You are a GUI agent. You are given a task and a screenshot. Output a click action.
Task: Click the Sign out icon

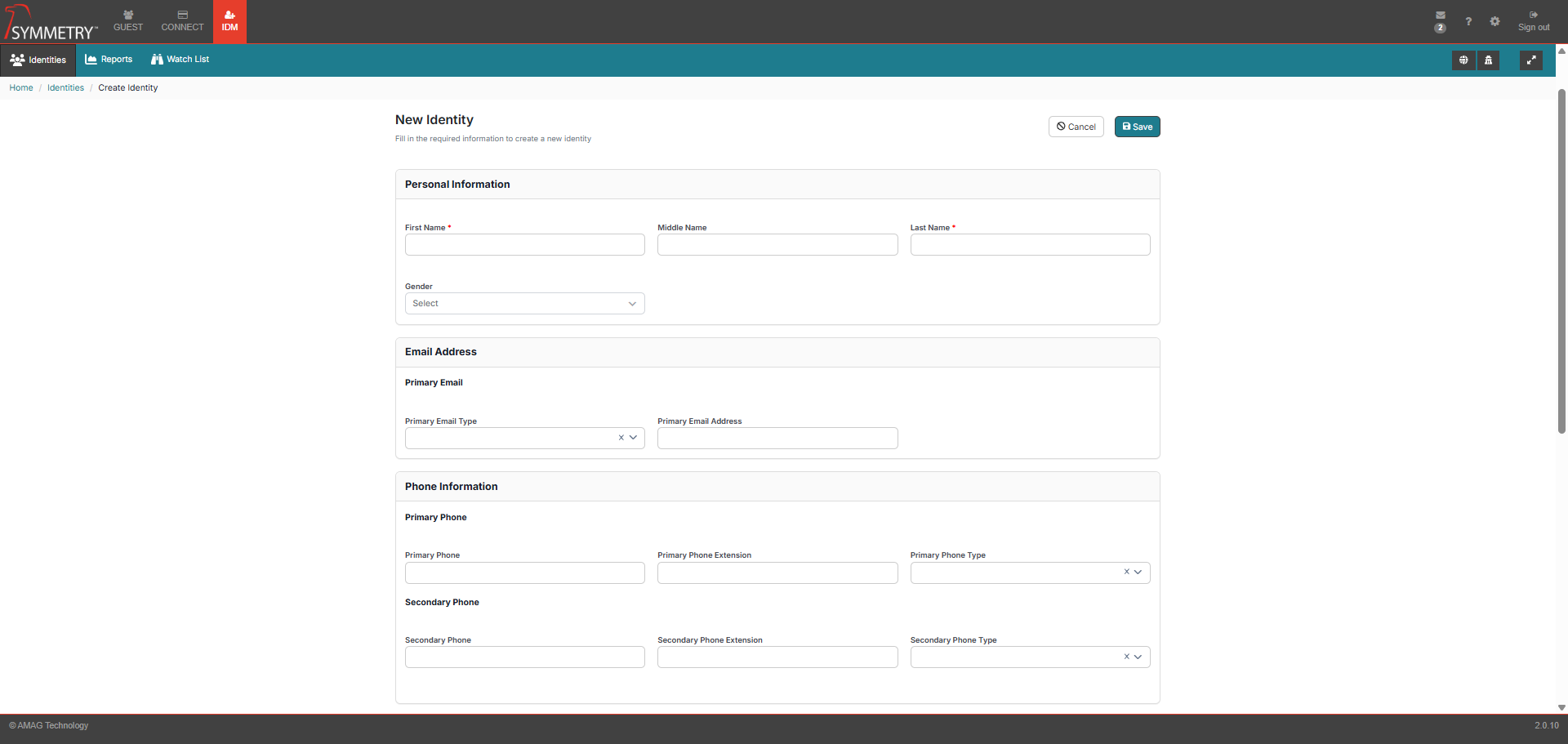click(x=1533, y=16)
